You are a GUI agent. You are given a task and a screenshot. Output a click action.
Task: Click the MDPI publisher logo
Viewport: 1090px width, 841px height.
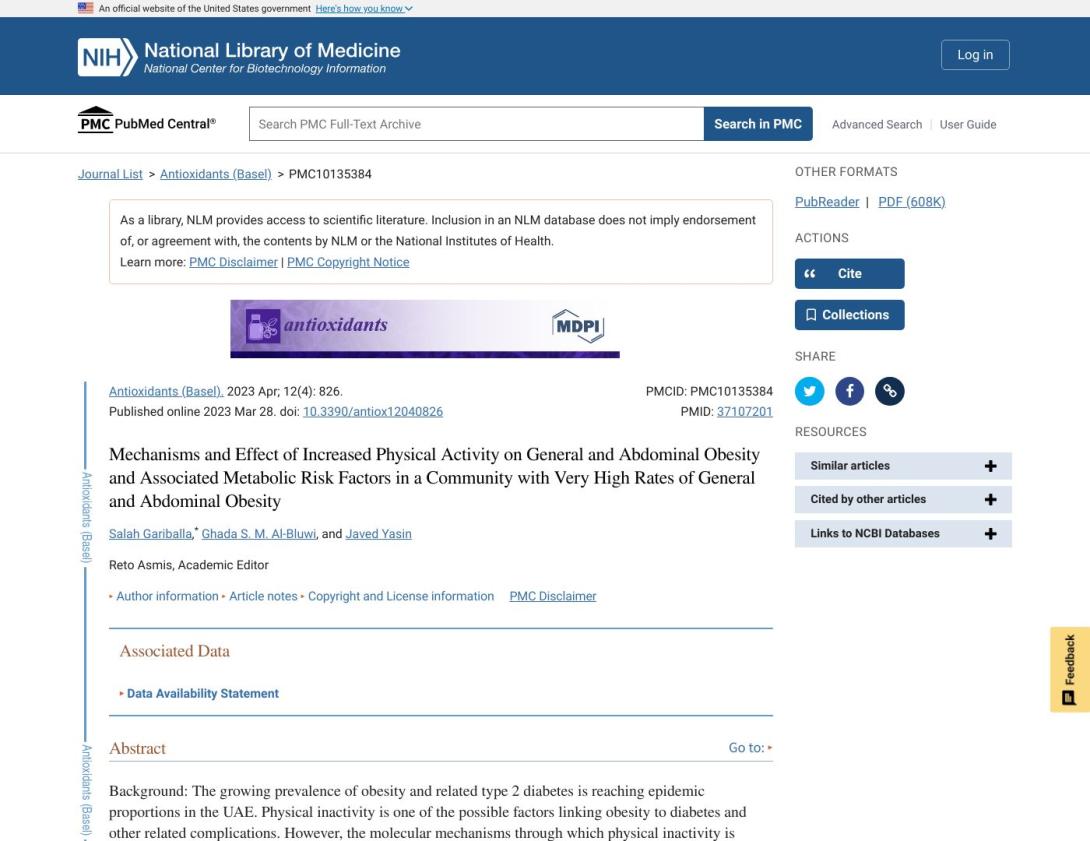pyautogui.click(x=578, y=326)
